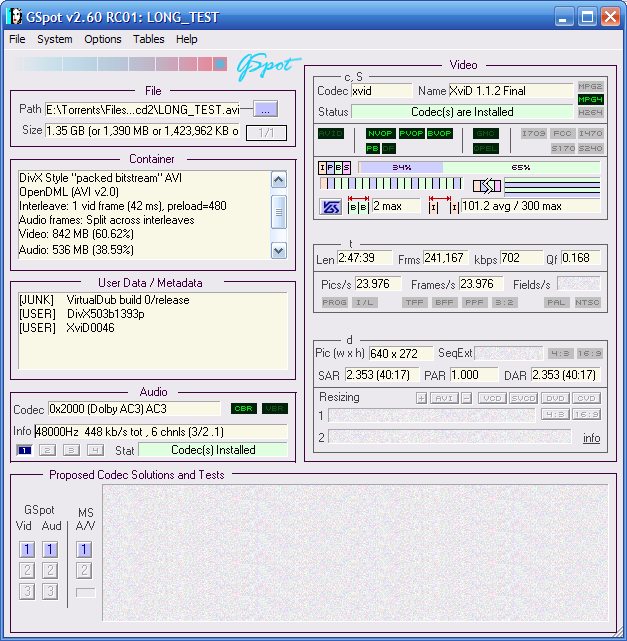This screenshot has height=641, width=627.
Task: Click the Path text field
Action: tap(142, 110)
